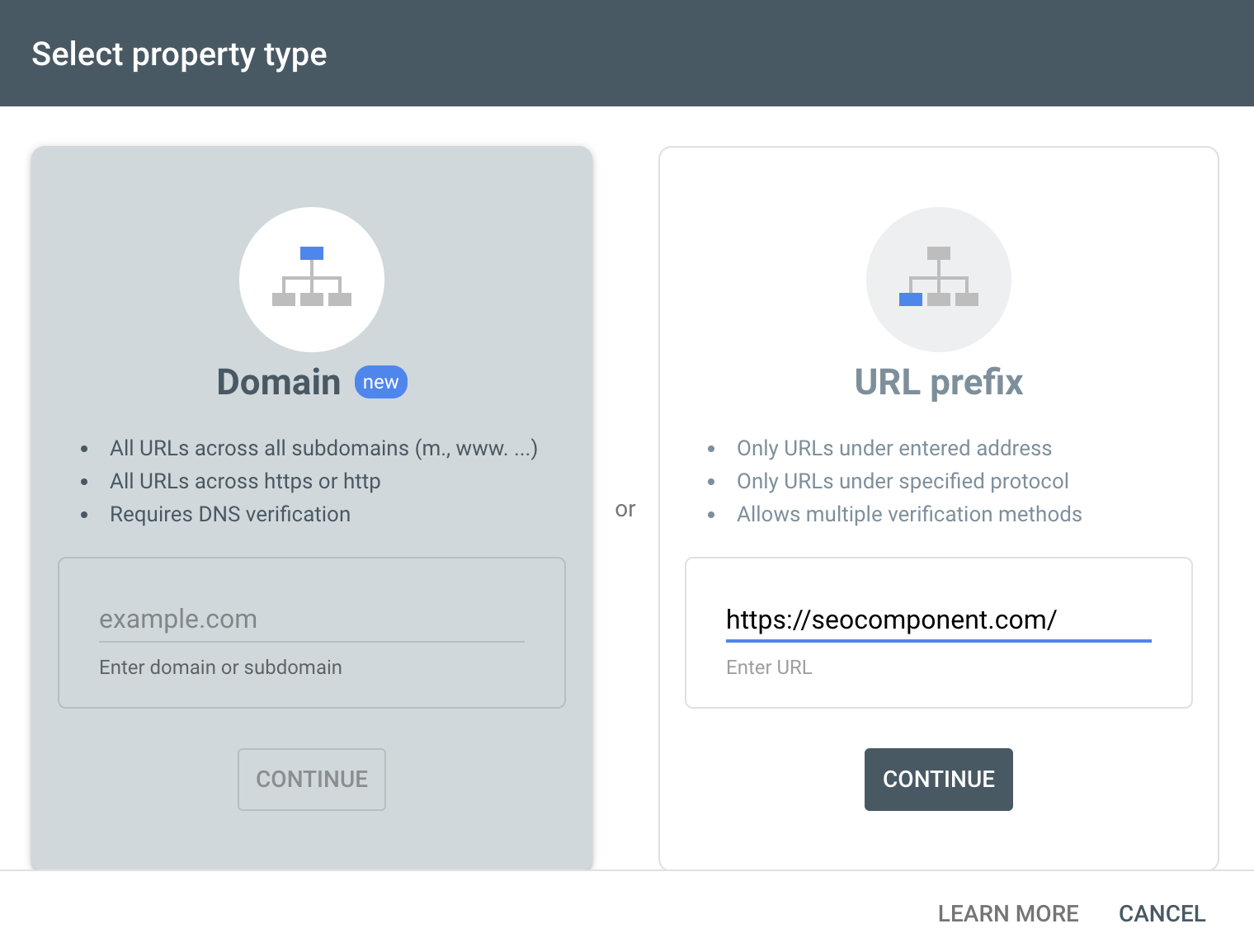Select the Domain heading text

pos(279,382)
